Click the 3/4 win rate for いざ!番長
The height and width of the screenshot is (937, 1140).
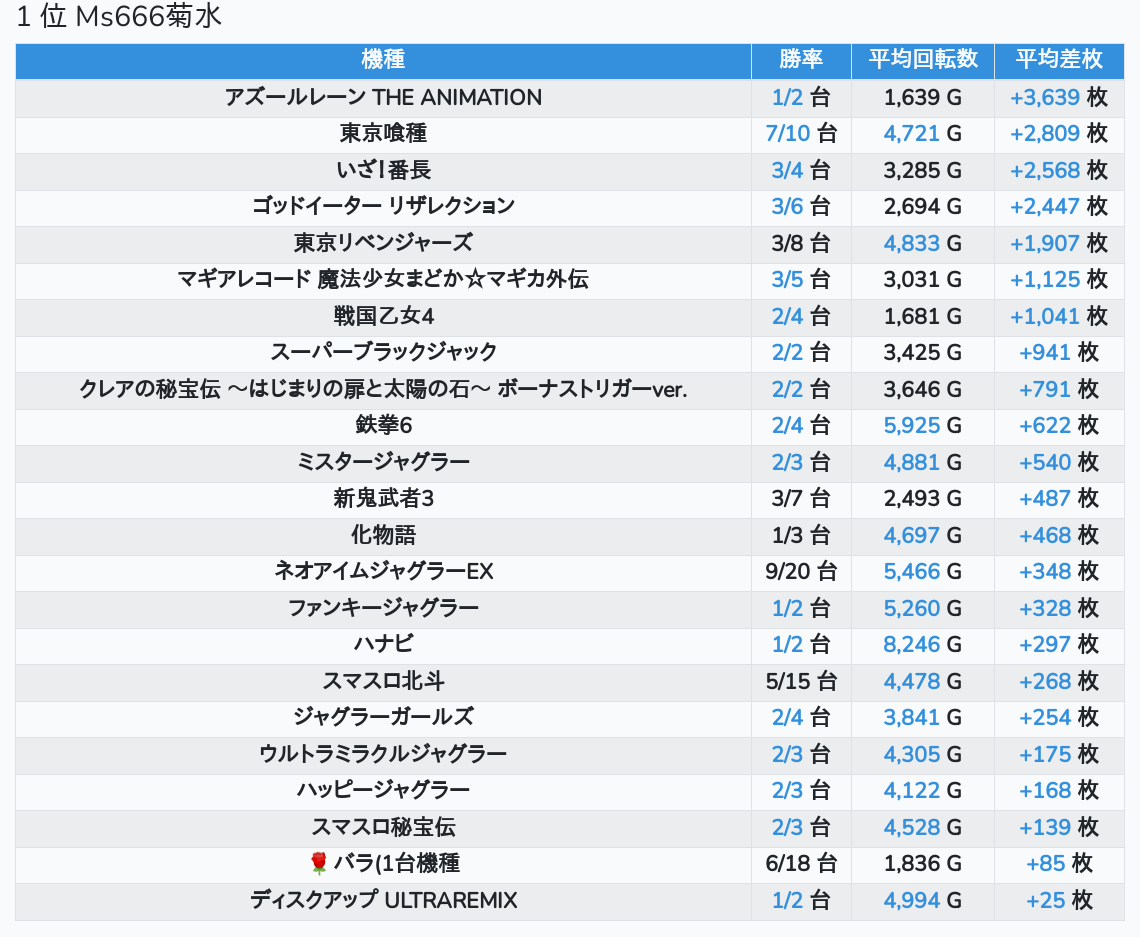click(787, 170)
